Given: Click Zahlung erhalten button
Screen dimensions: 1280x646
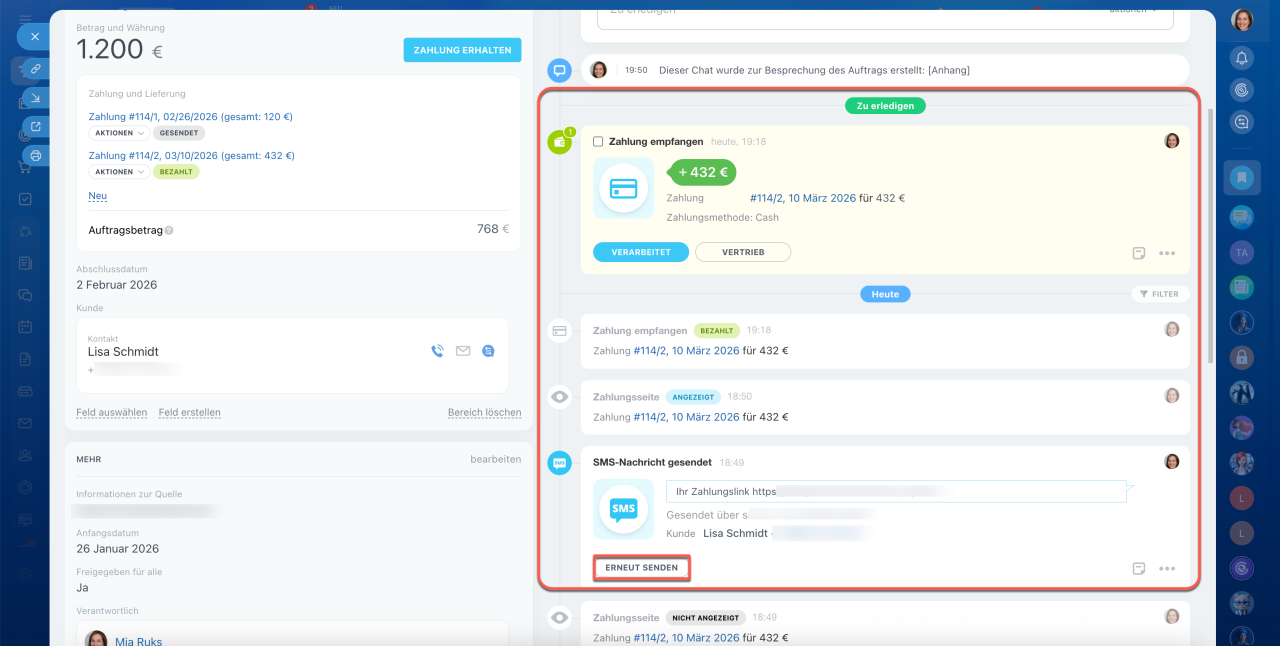Looking at the screenshot, I should (x=462, y=50).
